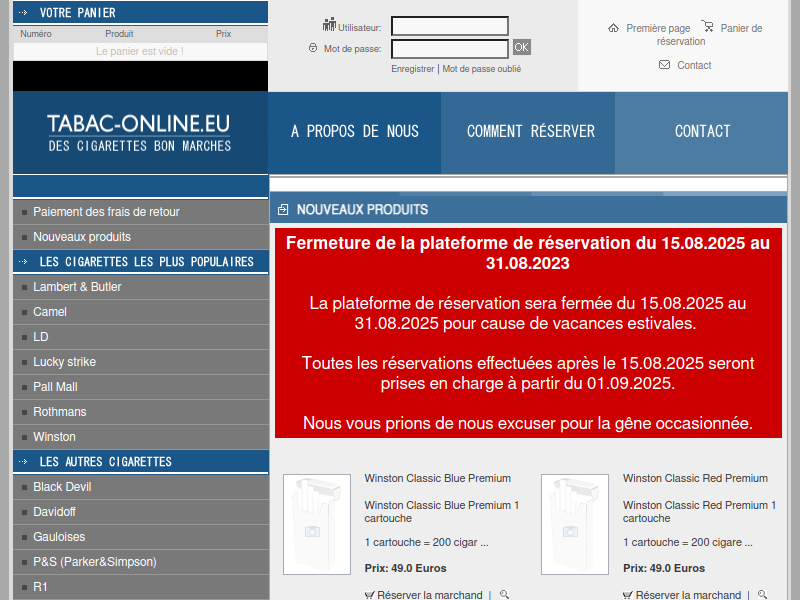Viewport: 800px width, 600px height.
Task: Focus the Utilisateur input field
Action: 449,26
